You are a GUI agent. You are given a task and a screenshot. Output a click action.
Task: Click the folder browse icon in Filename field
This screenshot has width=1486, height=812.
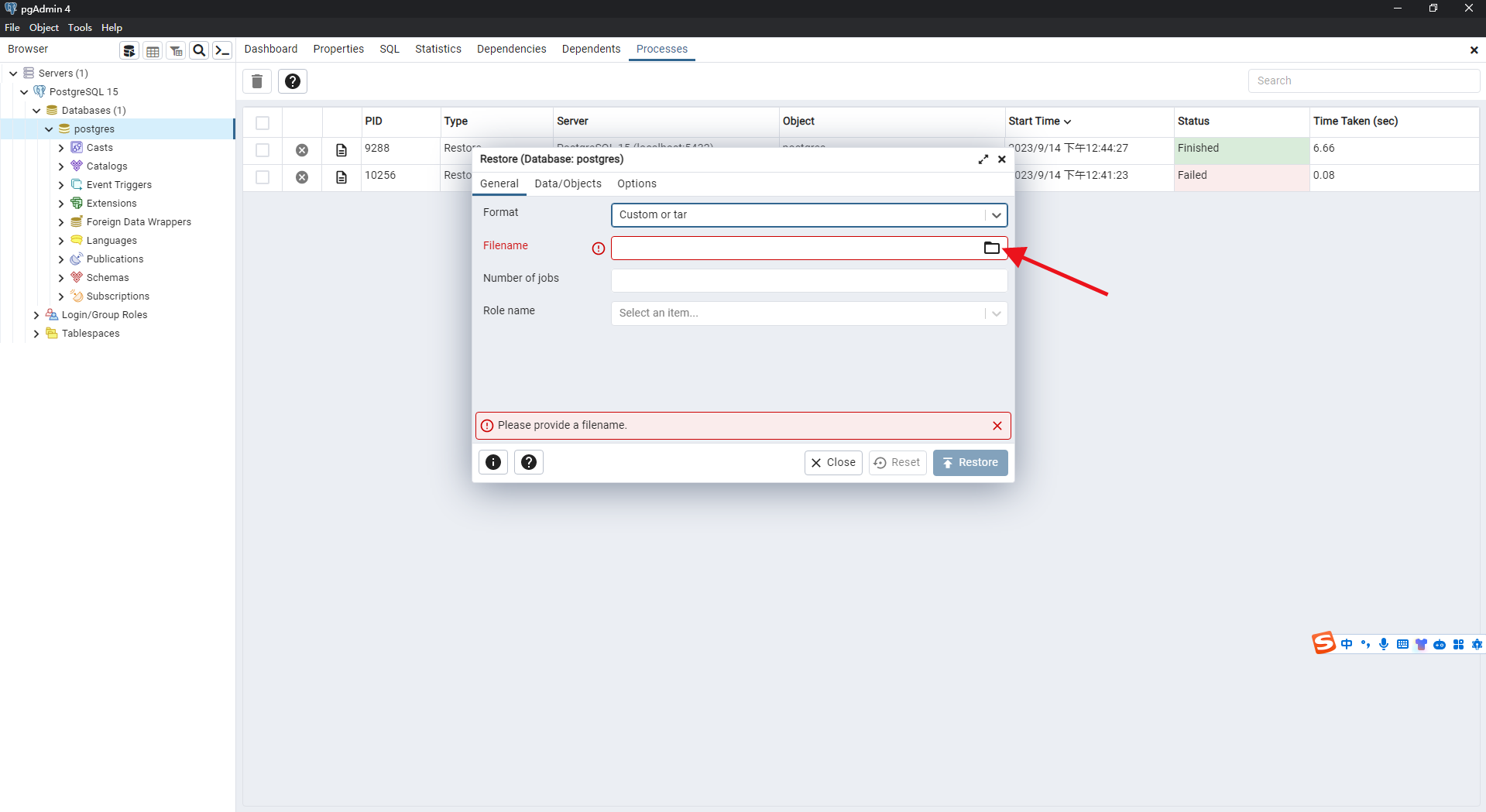(x=991, y=248)
